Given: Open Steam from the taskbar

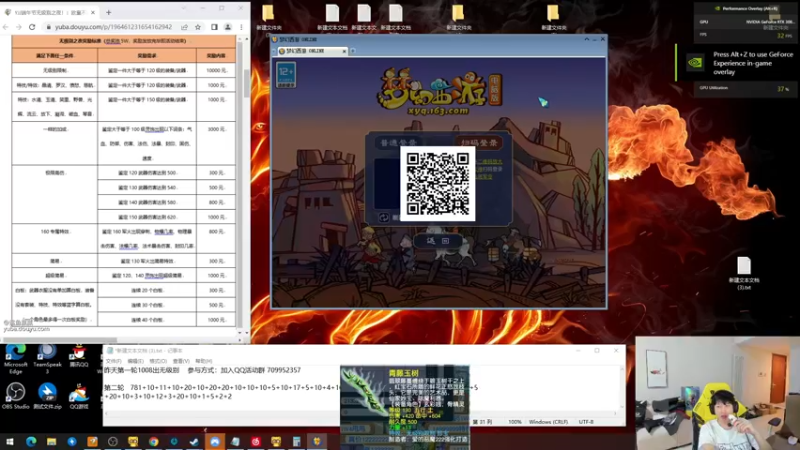Looking at the screenshot, I should 194,441.
